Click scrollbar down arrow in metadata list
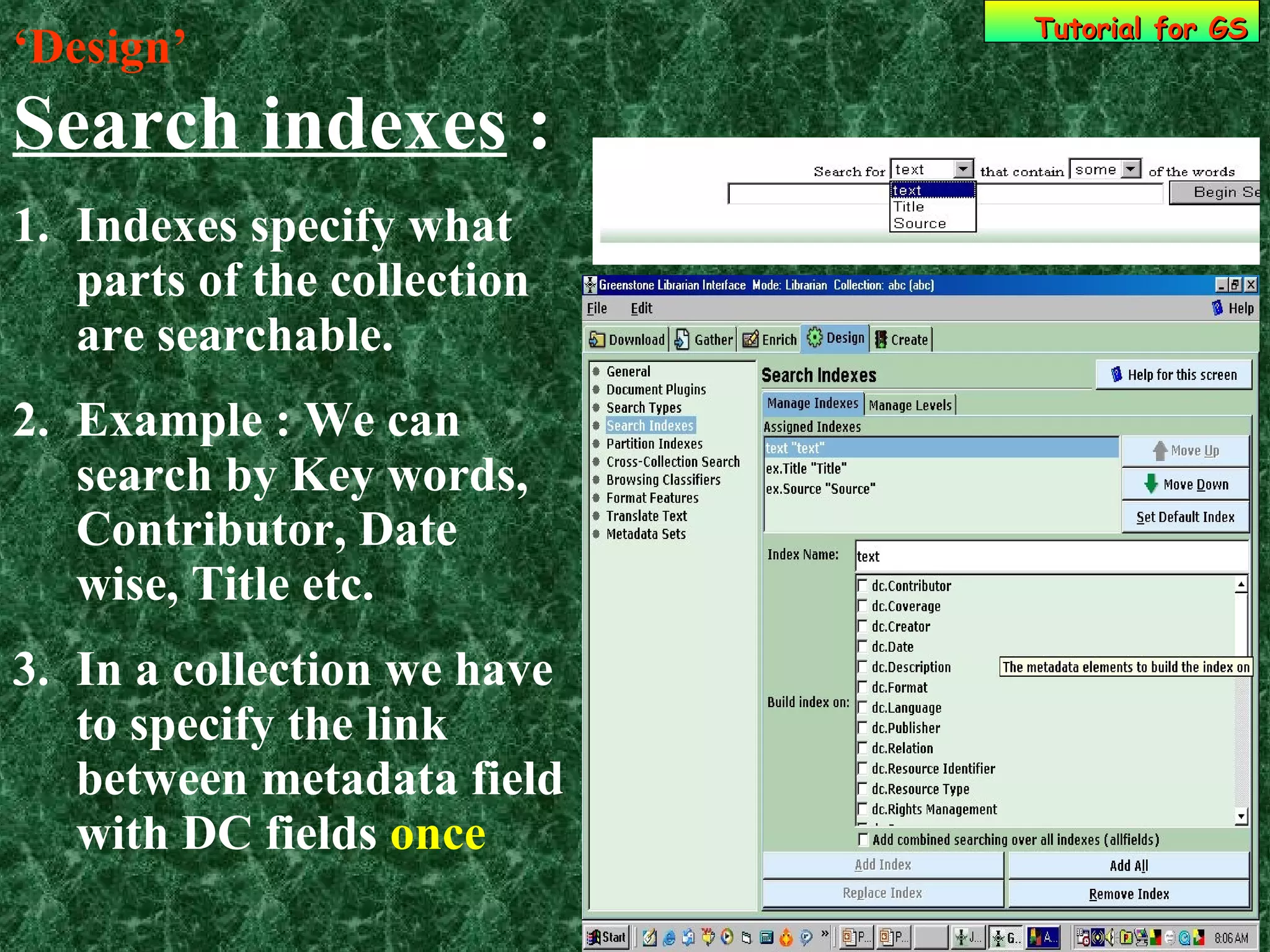 (x=1241, y=816)
